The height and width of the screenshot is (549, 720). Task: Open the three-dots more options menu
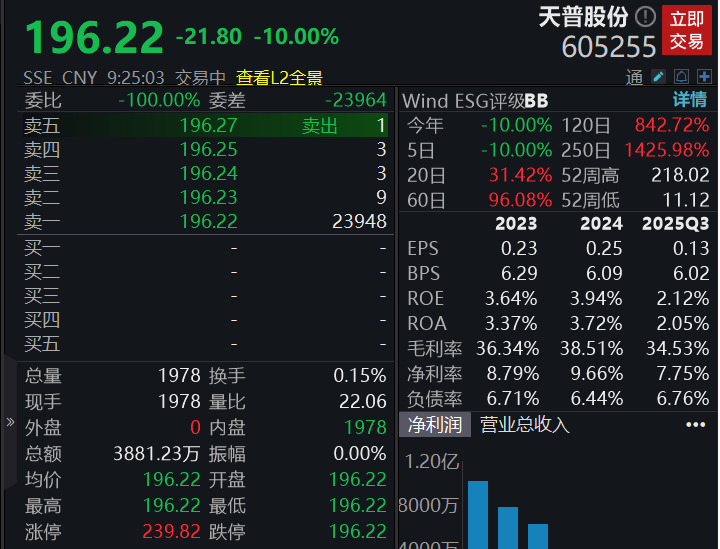point(695,425)
